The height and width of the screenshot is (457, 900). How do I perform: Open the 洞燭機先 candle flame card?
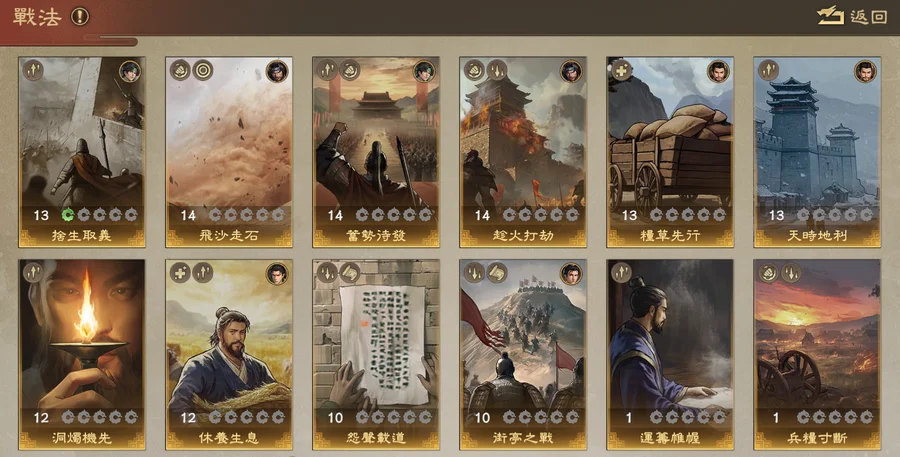click(82, 355)
